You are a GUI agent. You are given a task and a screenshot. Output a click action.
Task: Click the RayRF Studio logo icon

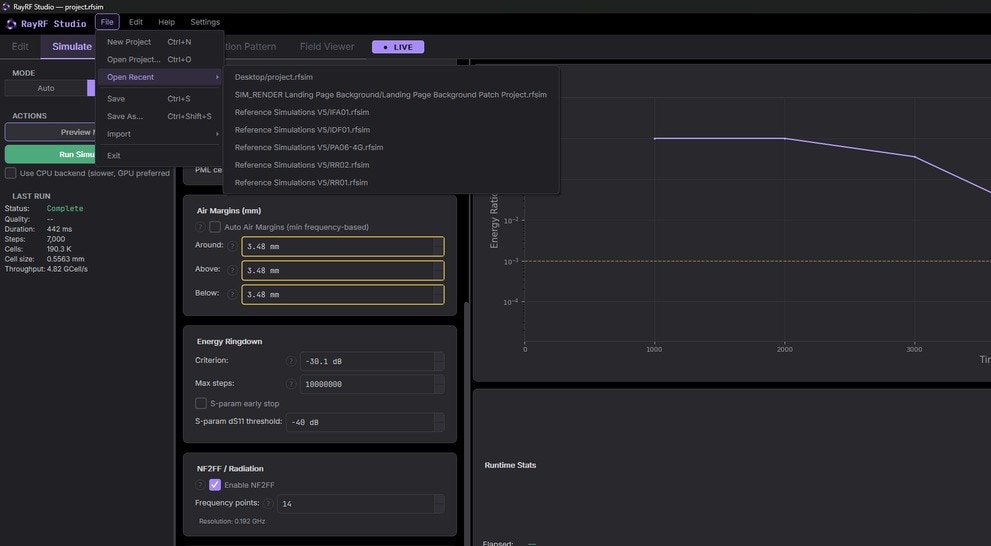pyautogui.click(x=11, y=24)
